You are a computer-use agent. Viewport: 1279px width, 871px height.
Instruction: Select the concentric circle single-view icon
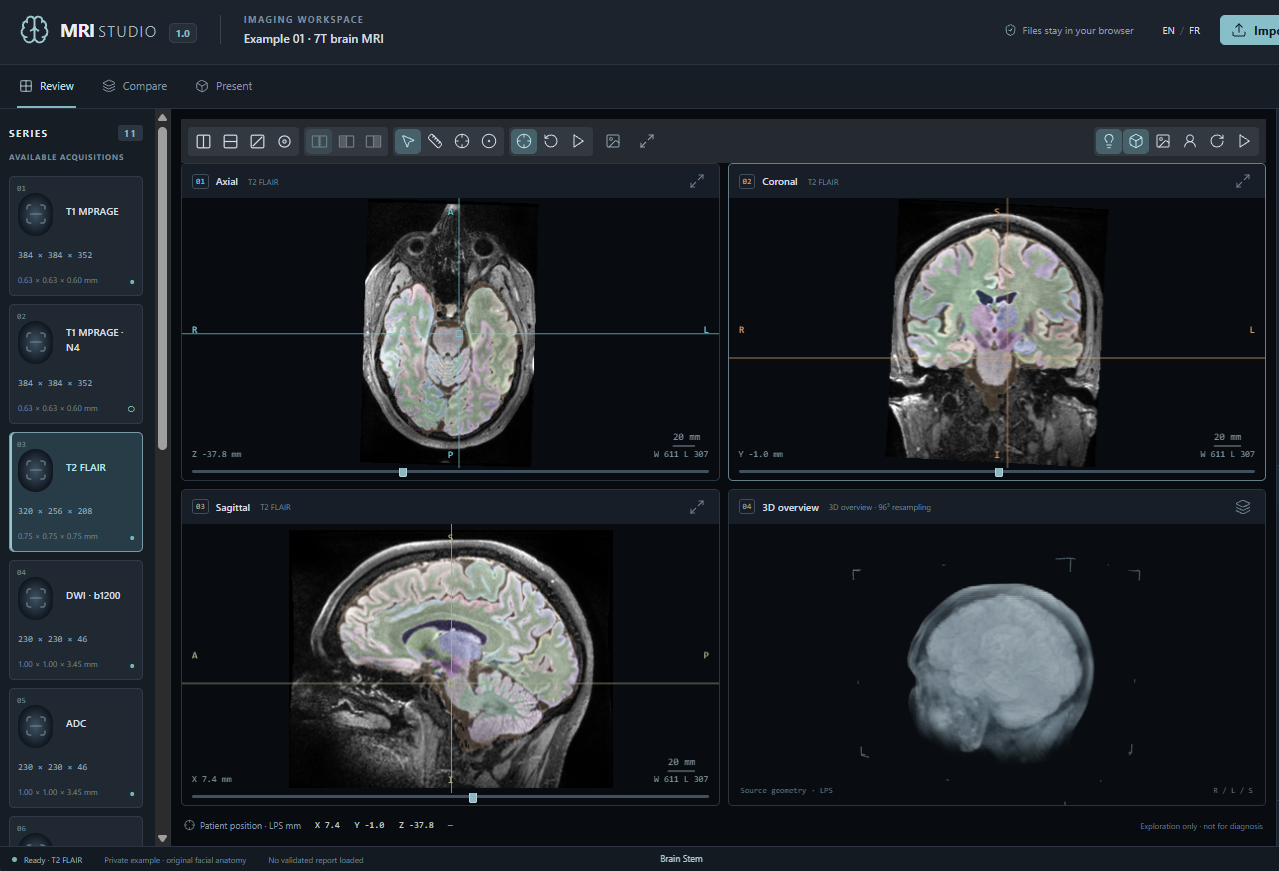click(x=284, y=142)
